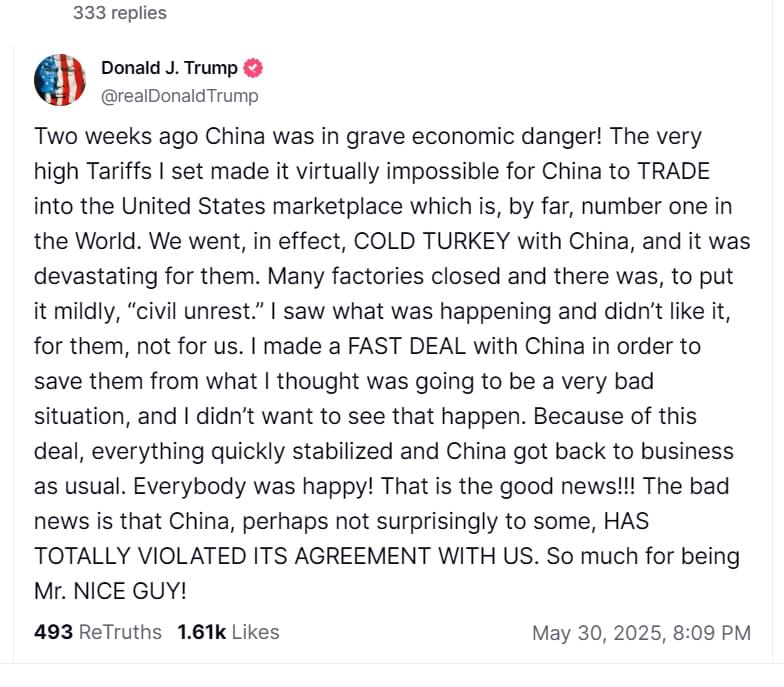Click the bold 1.61k number
Image resolution: width=784 pixels, height=687 pixels.
202,632
